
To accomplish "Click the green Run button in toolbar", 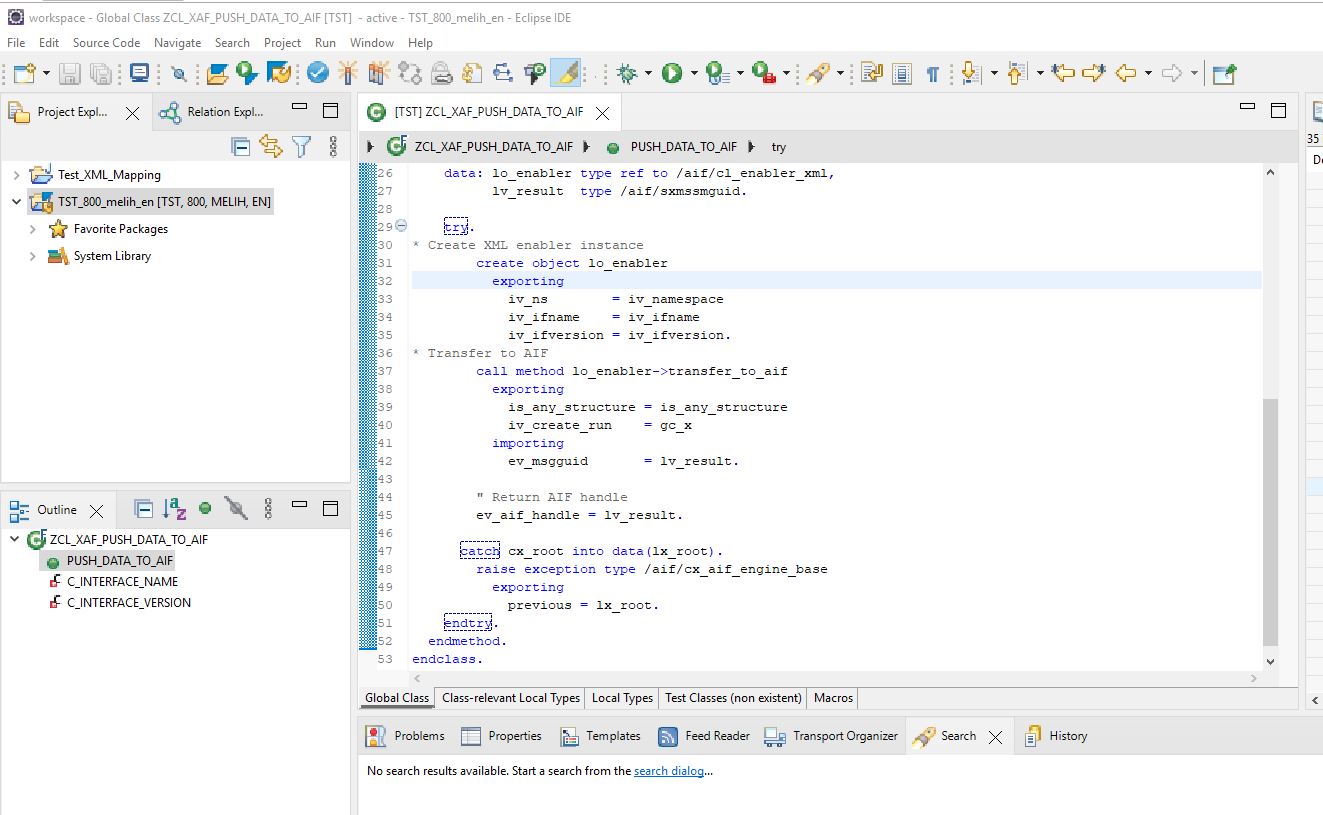I will point(671,73).
